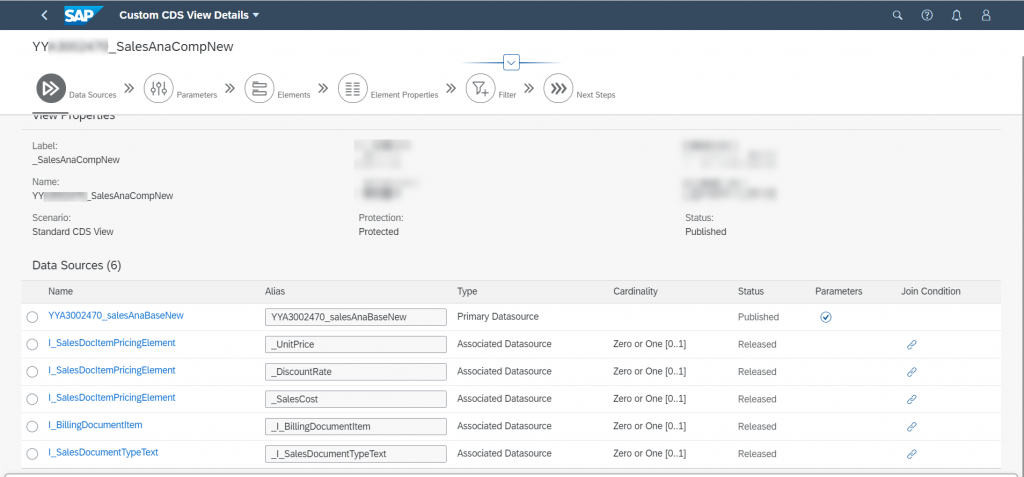Select the Next Steps icon

click(x=558, y=88)
